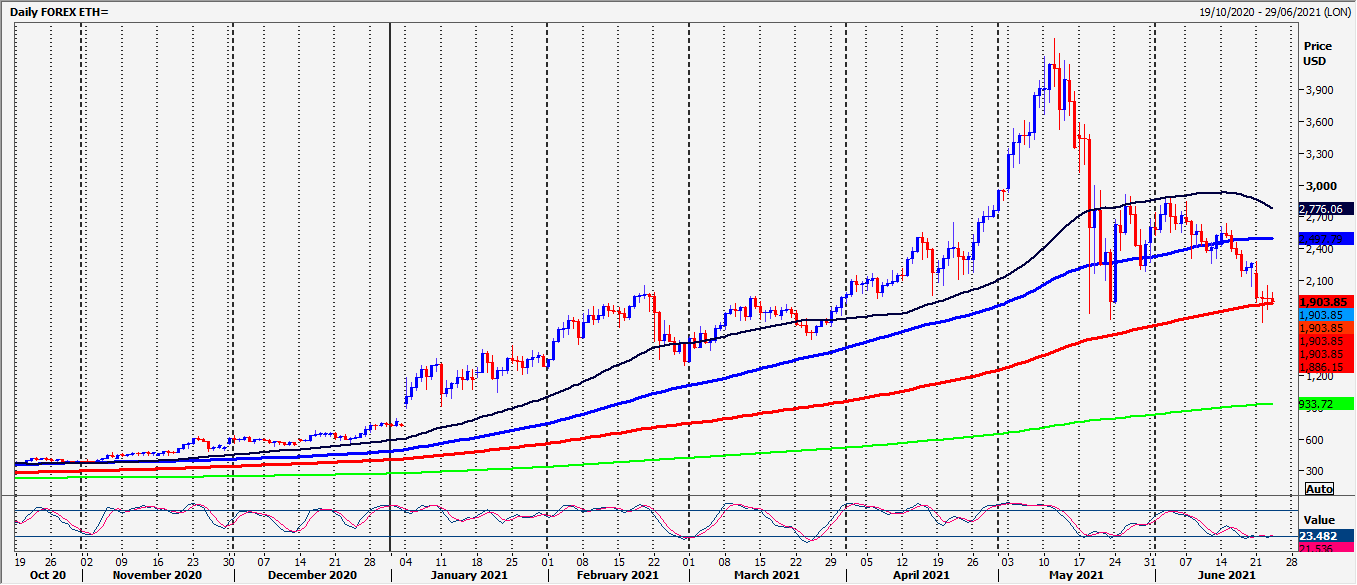
Task: Select the green 933.72 price tag
Action: tap(1325, 404)
